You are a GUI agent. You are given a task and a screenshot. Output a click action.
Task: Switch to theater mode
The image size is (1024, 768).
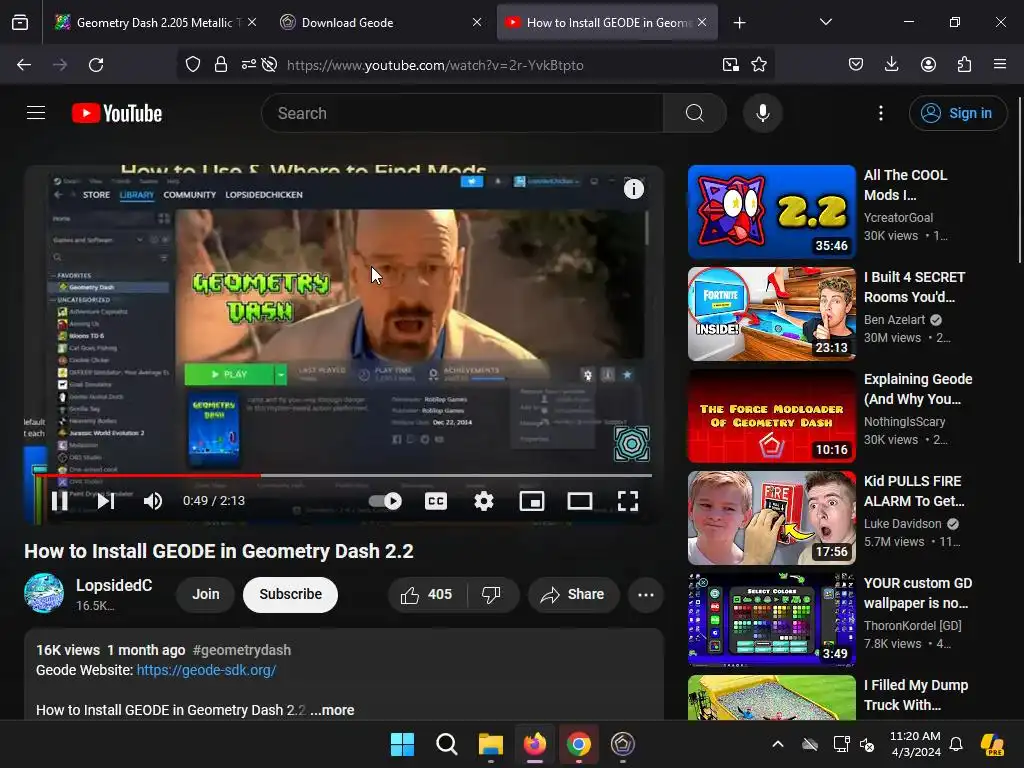(580, 501)
